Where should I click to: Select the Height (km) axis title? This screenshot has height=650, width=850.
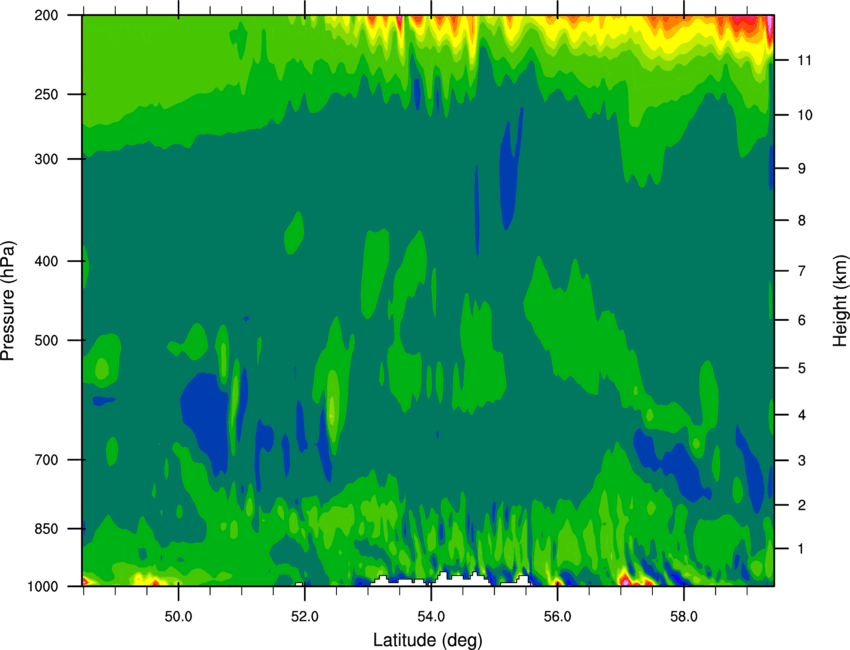click(x=840, y=300)
